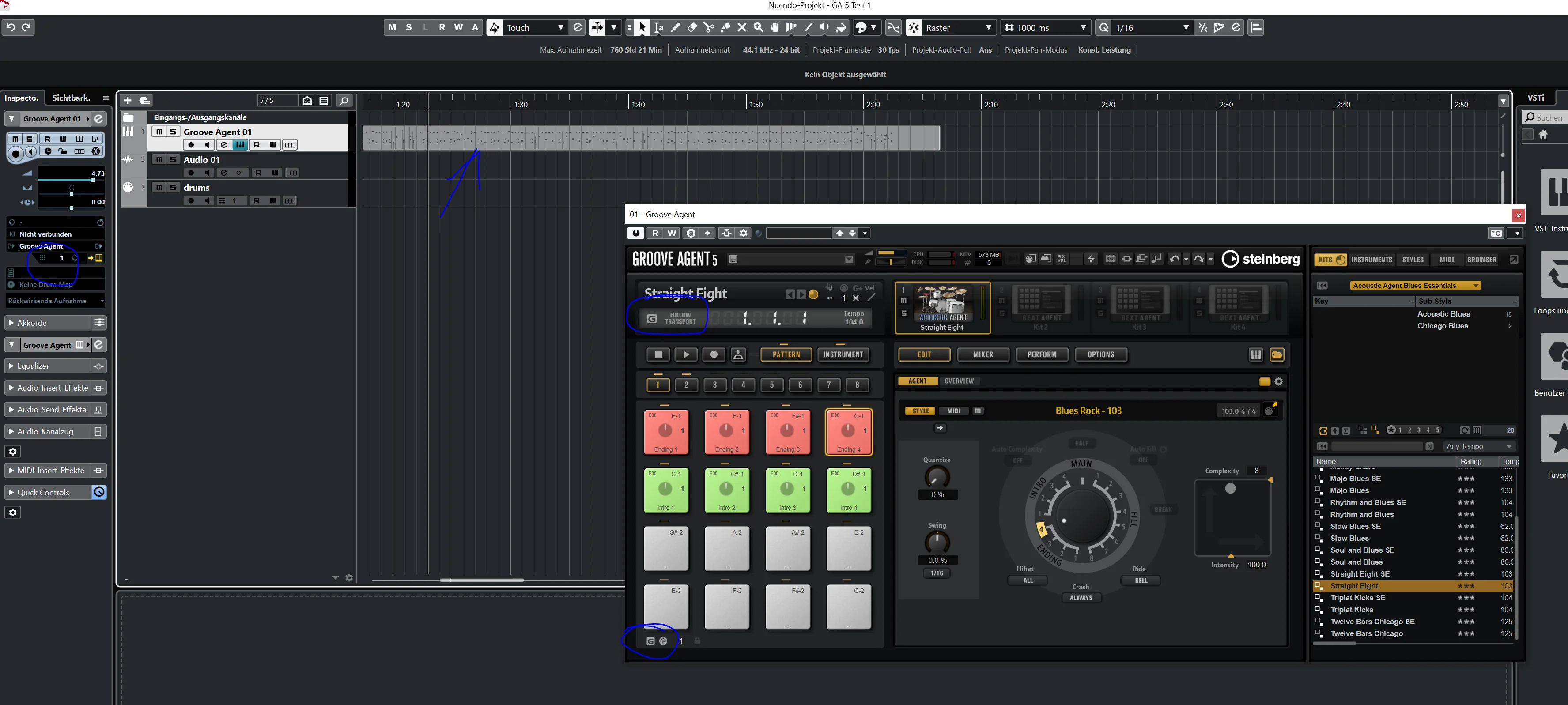The image size is (1568, 705).
Task: Click the Redo arrow icon
Action: [26, 27]
